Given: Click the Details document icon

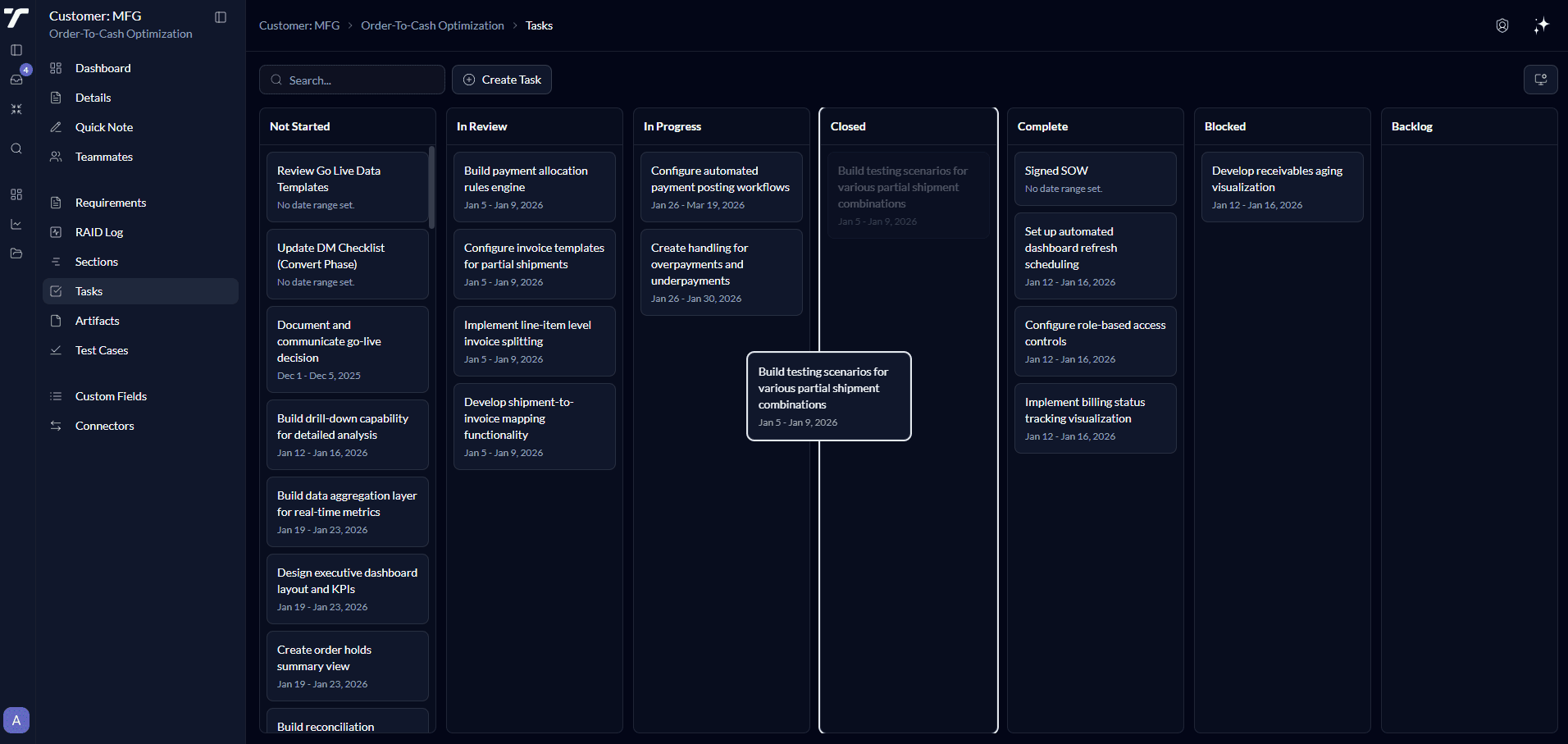Looking at the screenshot, I should point(56,98).
